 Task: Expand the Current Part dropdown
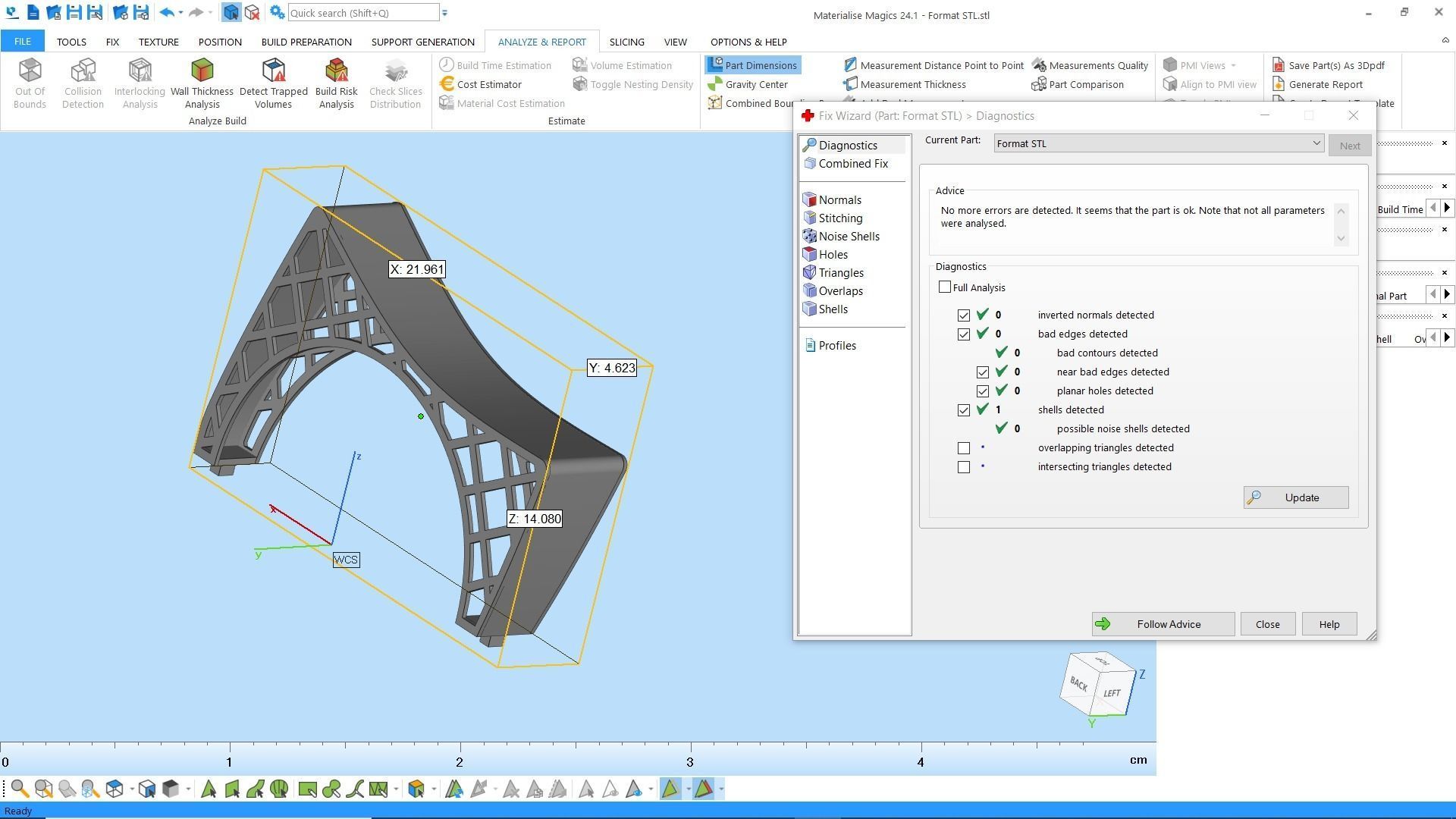coord(1316,143)
